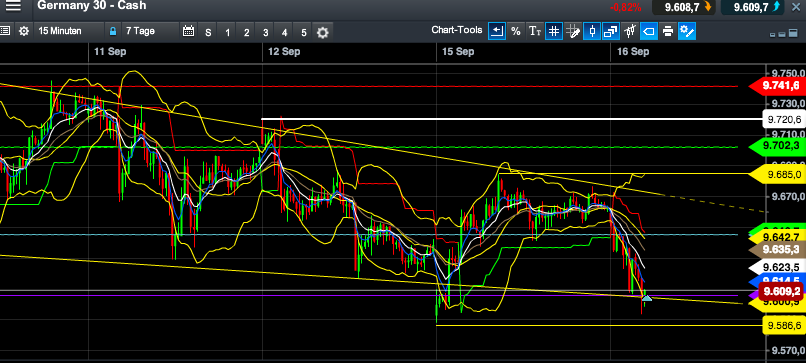
Task: Open the calendar date picker
Action: point(189,31)
